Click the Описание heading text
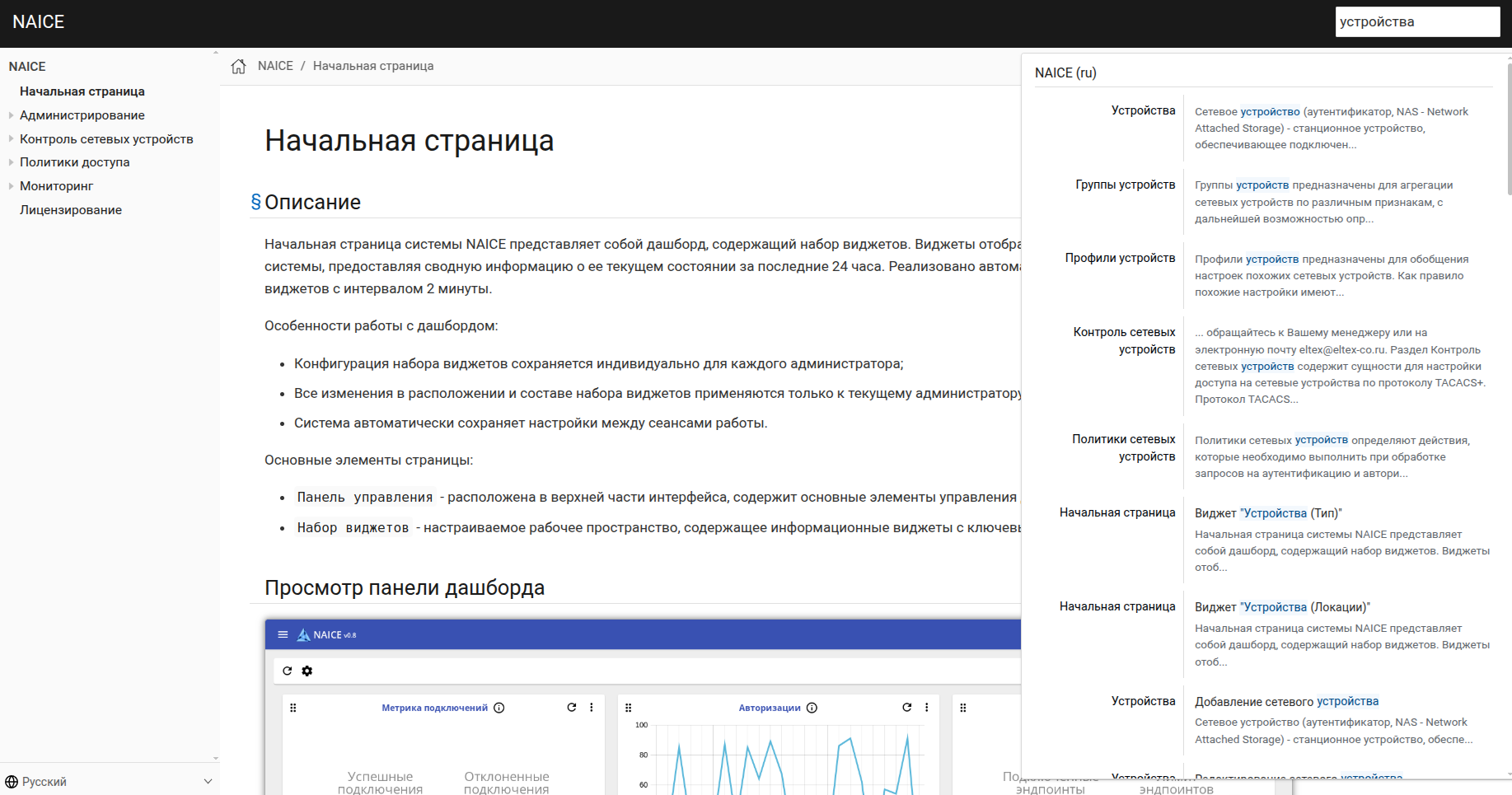1512x795 pixels. coord(312,203)
